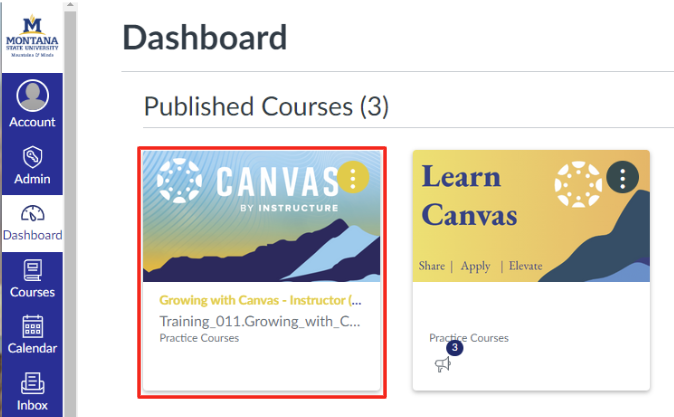The height and width of the screenshot is (417, 674).
Task: Open the Calendar icon in sidebar
Action: [x=32, y=326]
